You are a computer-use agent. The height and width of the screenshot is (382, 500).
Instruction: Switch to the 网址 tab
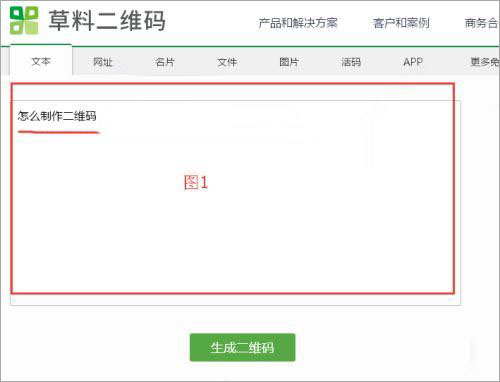click(103, 62)
